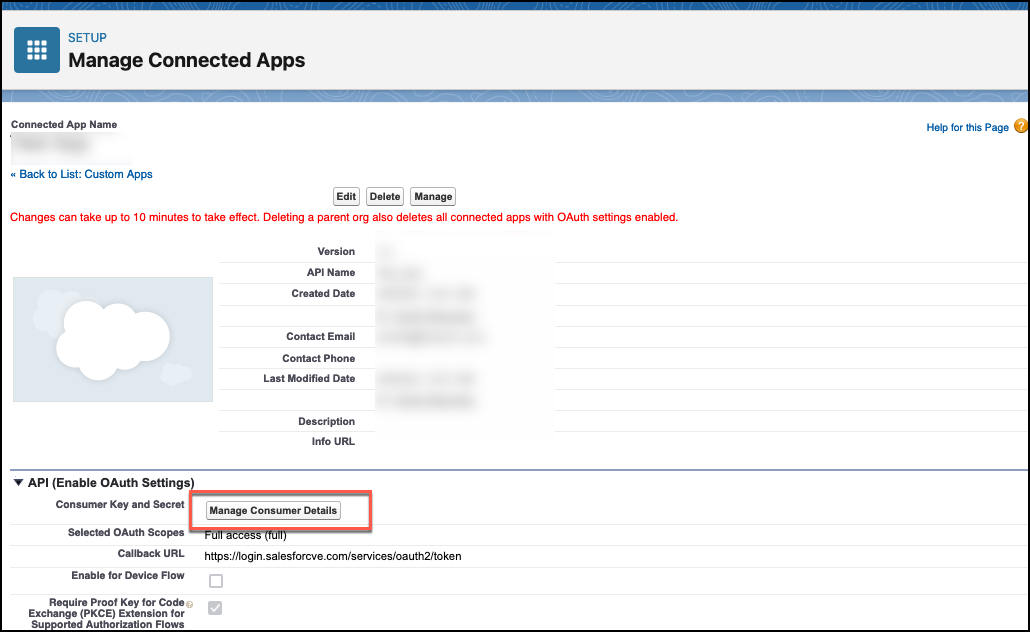
Task: Select the cloud logo image of the app
Action: click(x=112, y=339)
